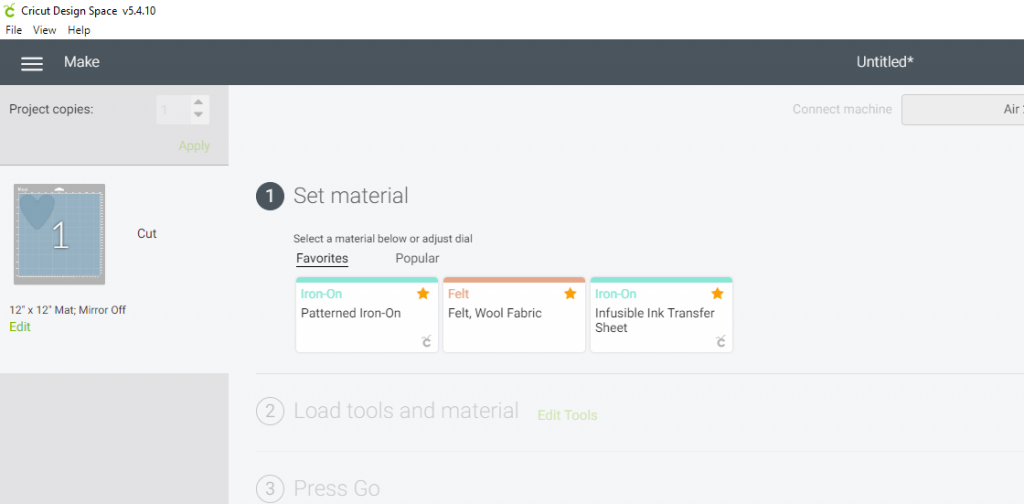Unfavorite star on Felt, Wool Fabric card

tap(570, 294)
